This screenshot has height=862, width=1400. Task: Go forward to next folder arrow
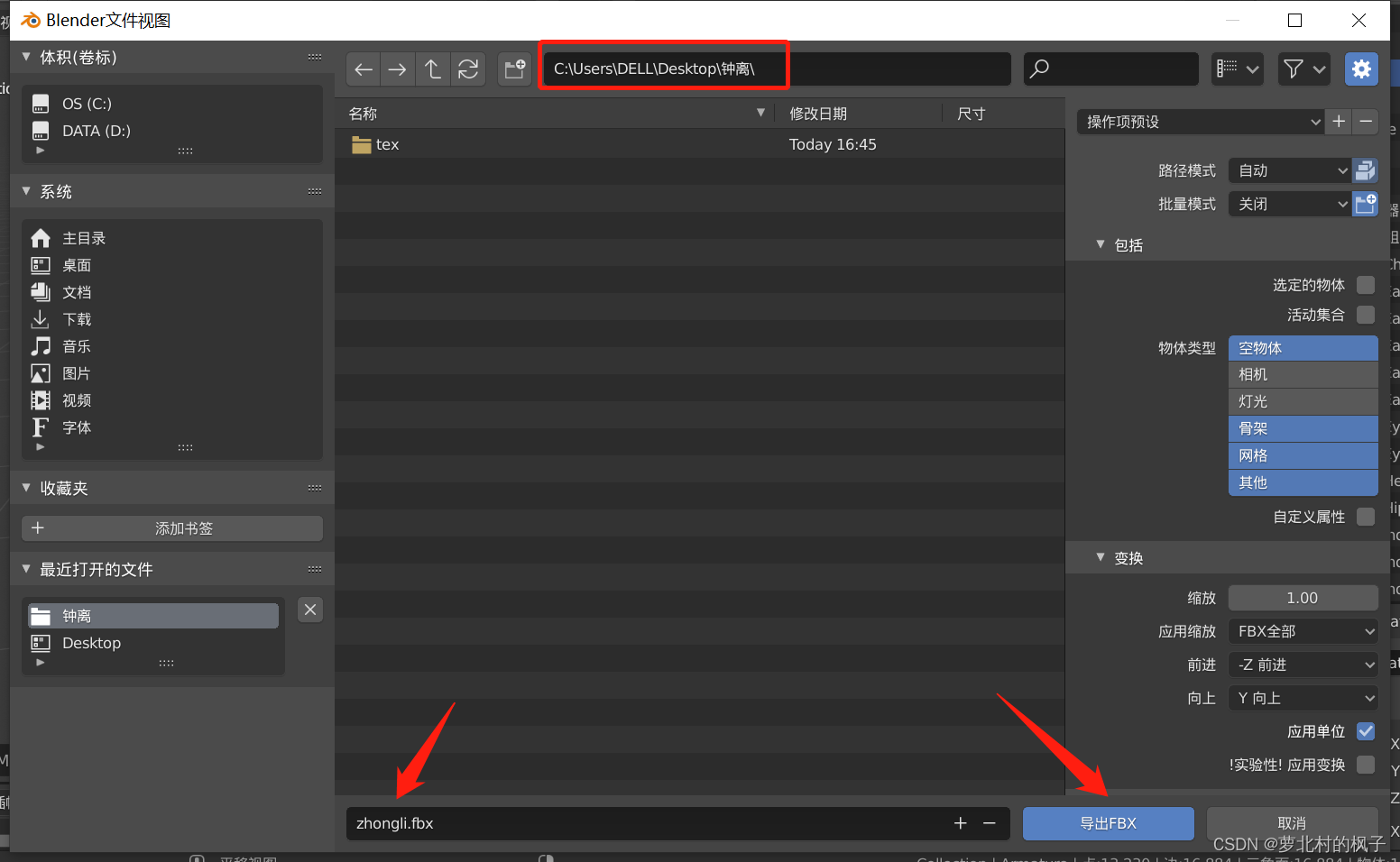click(398, 69)
